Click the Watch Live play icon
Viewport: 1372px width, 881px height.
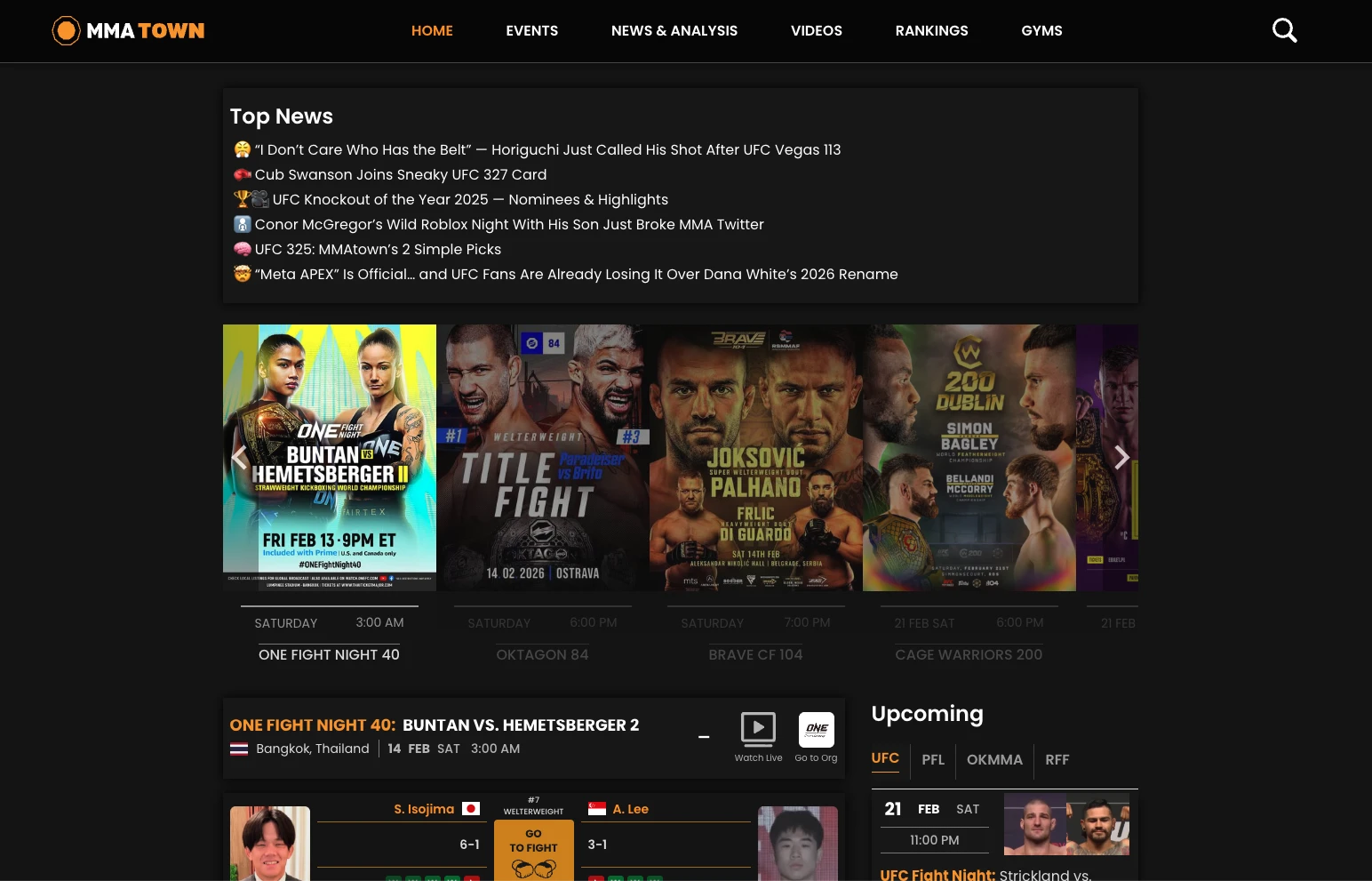(758, 729)
